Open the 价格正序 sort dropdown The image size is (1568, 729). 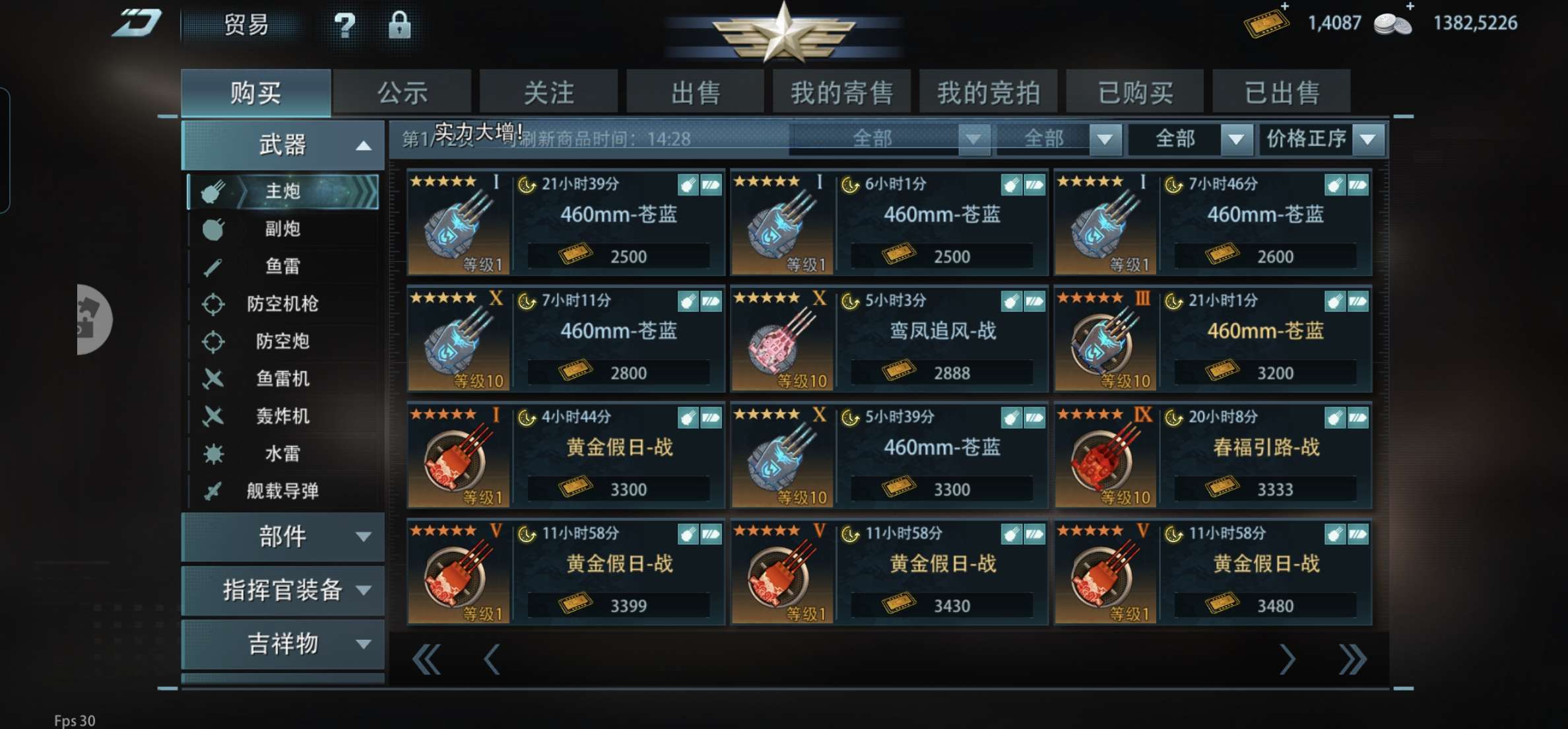click(1322, 139)
